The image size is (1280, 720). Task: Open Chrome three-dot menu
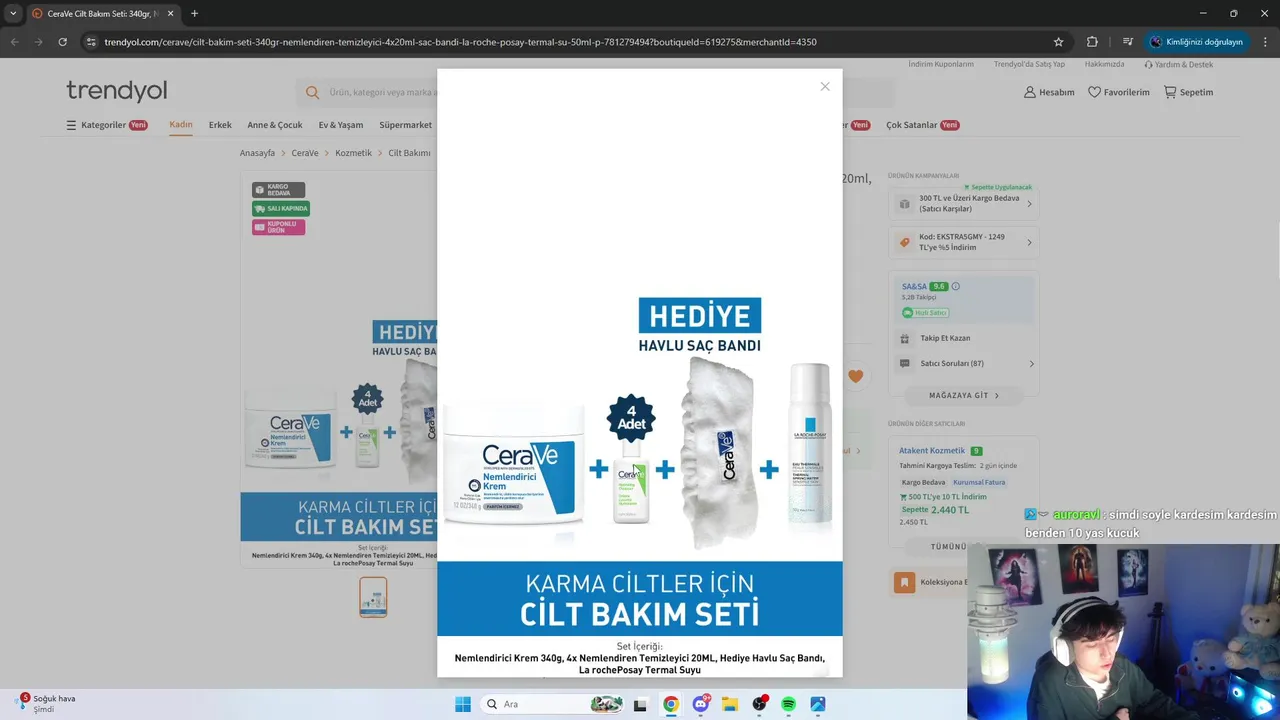coord(1265,42)
